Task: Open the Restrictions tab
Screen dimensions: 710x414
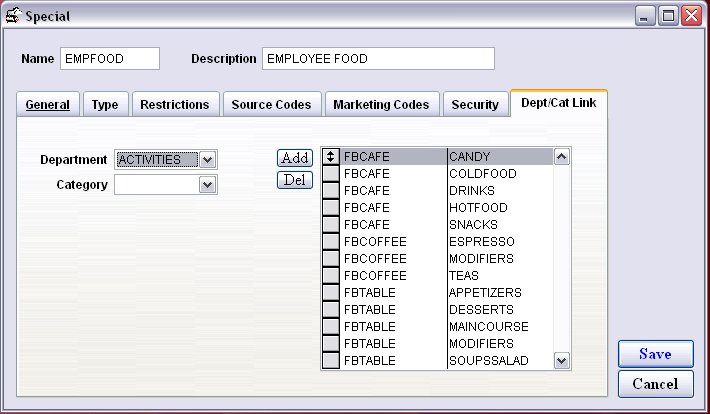Action: [175, 105]
